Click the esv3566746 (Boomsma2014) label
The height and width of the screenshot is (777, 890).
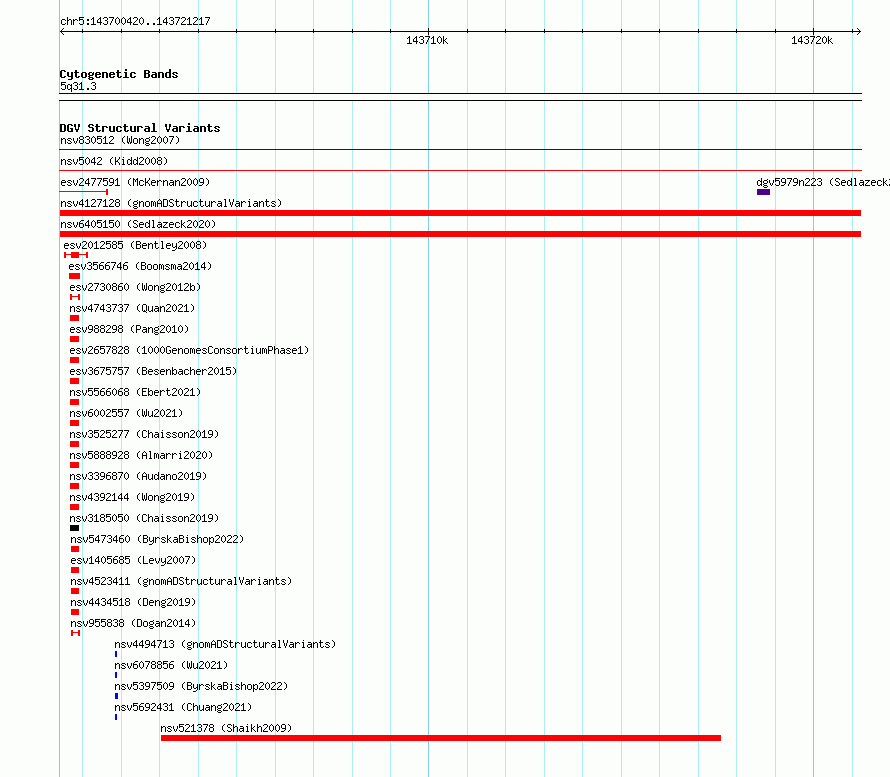click(x=140, y=266)
